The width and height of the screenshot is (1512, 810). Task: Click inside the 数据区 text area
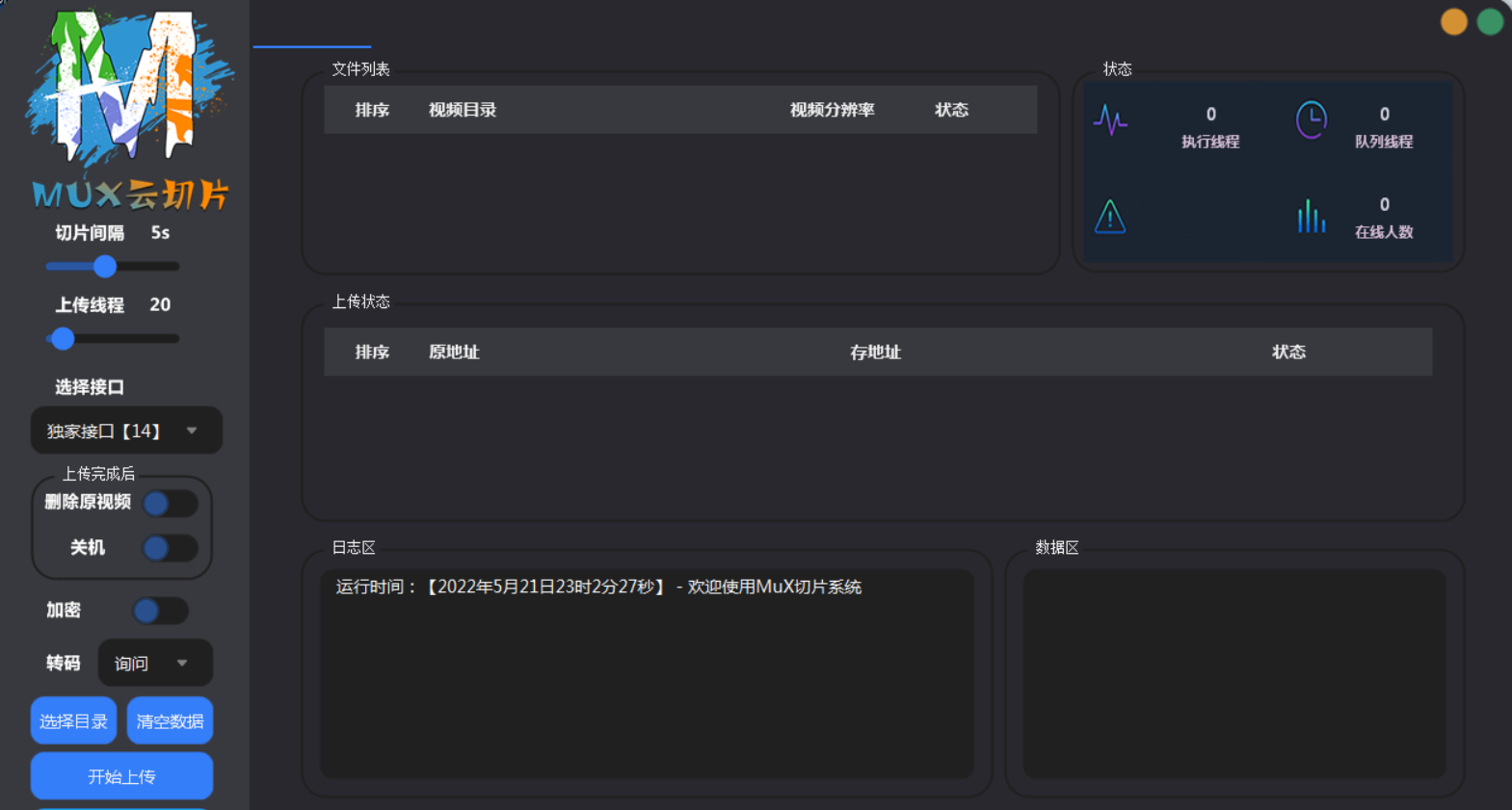pyautogui.click(x=1233, y=672)
